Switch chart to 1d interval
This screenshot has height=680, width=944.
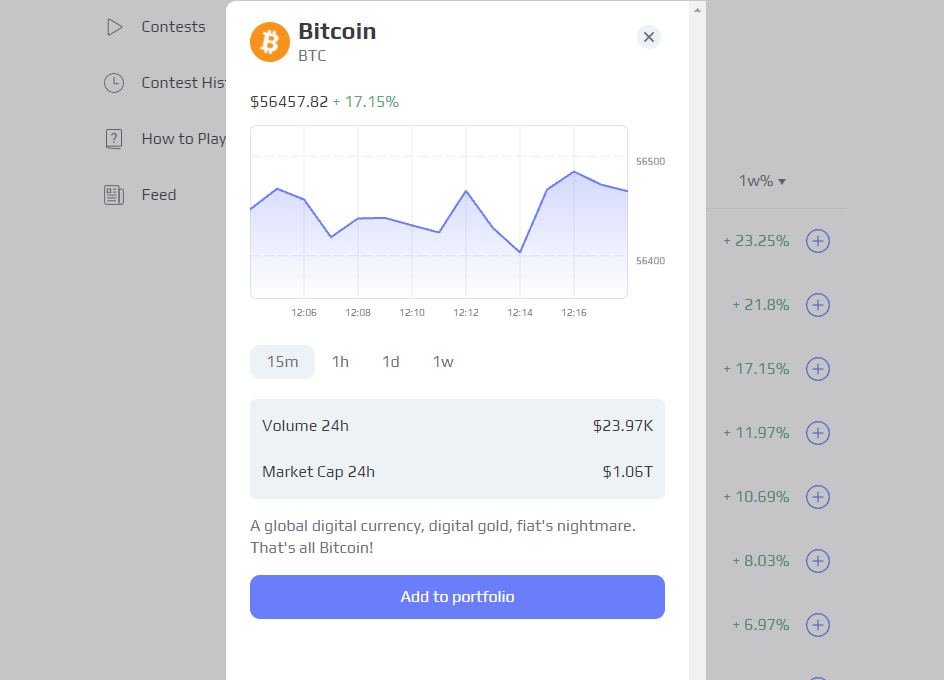point(391,362)
